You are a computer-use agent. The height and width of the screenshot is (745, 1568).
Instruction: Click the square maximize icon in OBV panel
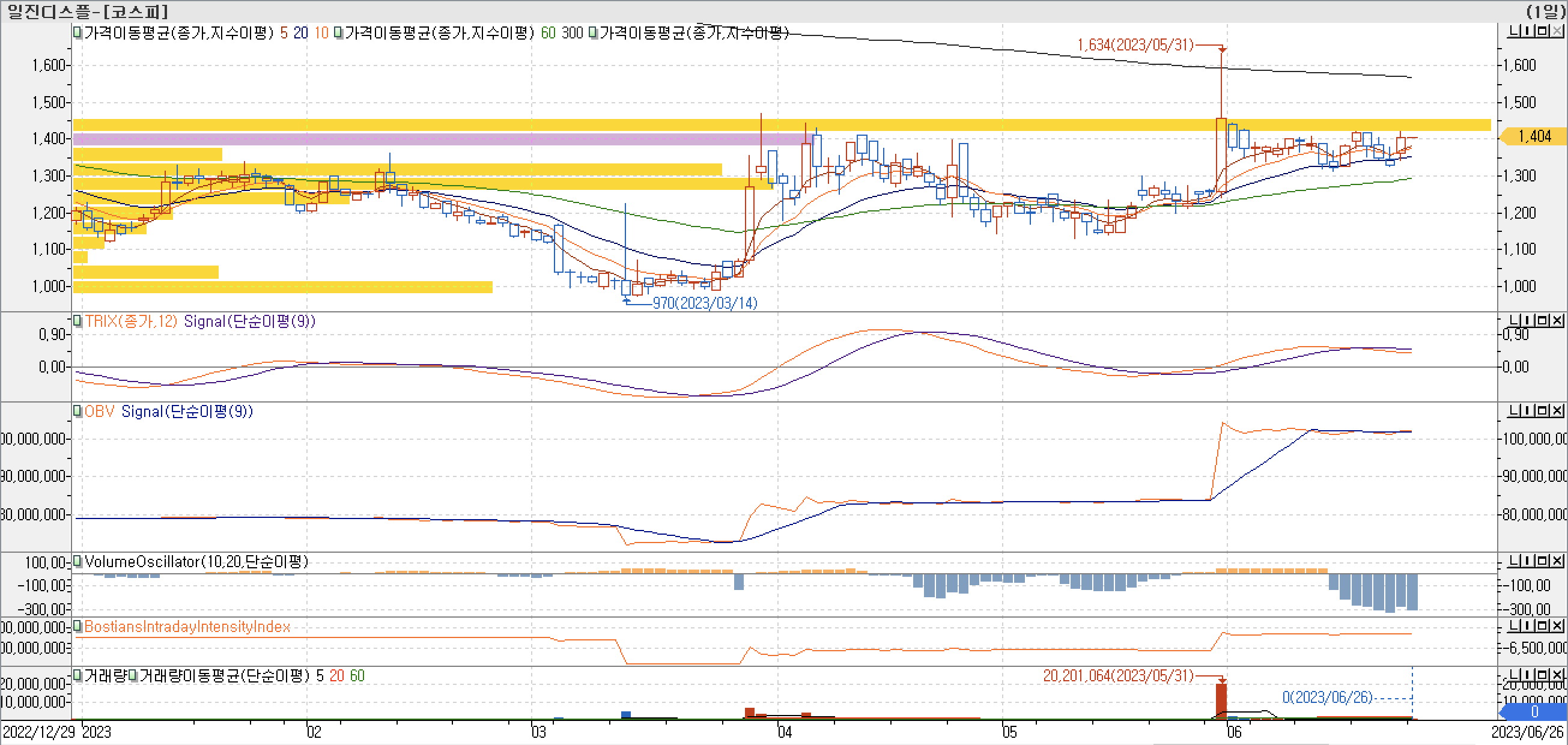[x=1543, y=410]
